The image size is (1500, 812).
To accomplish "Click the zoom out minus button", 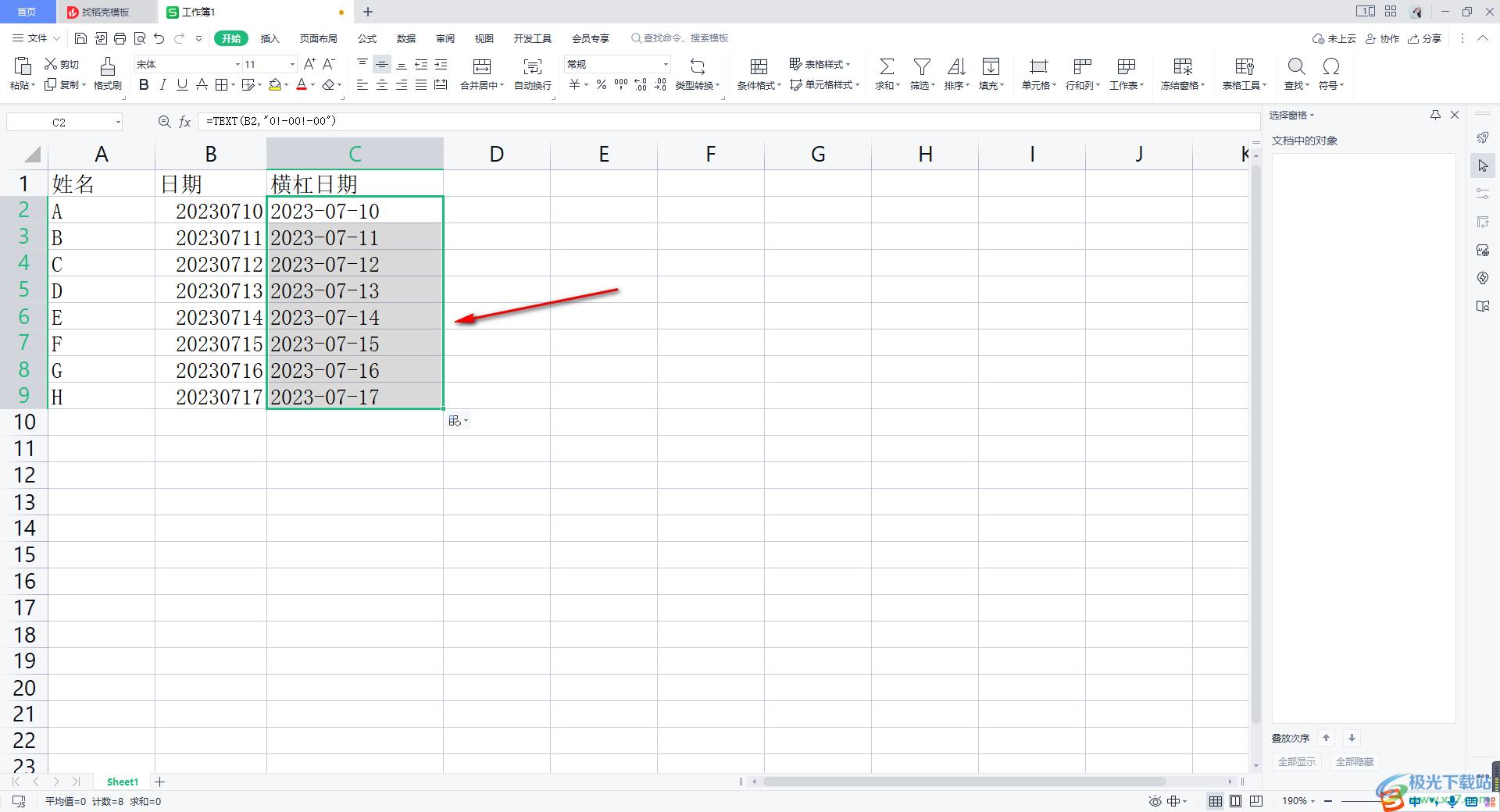I will (1328, 801).
